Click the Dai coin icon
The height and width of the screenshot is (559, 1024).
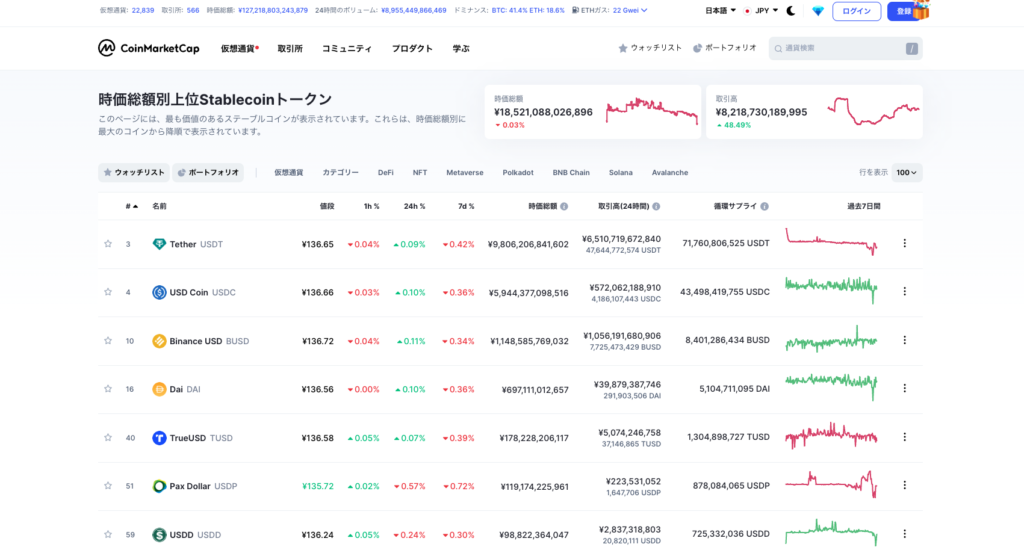[x=159, y=389]
